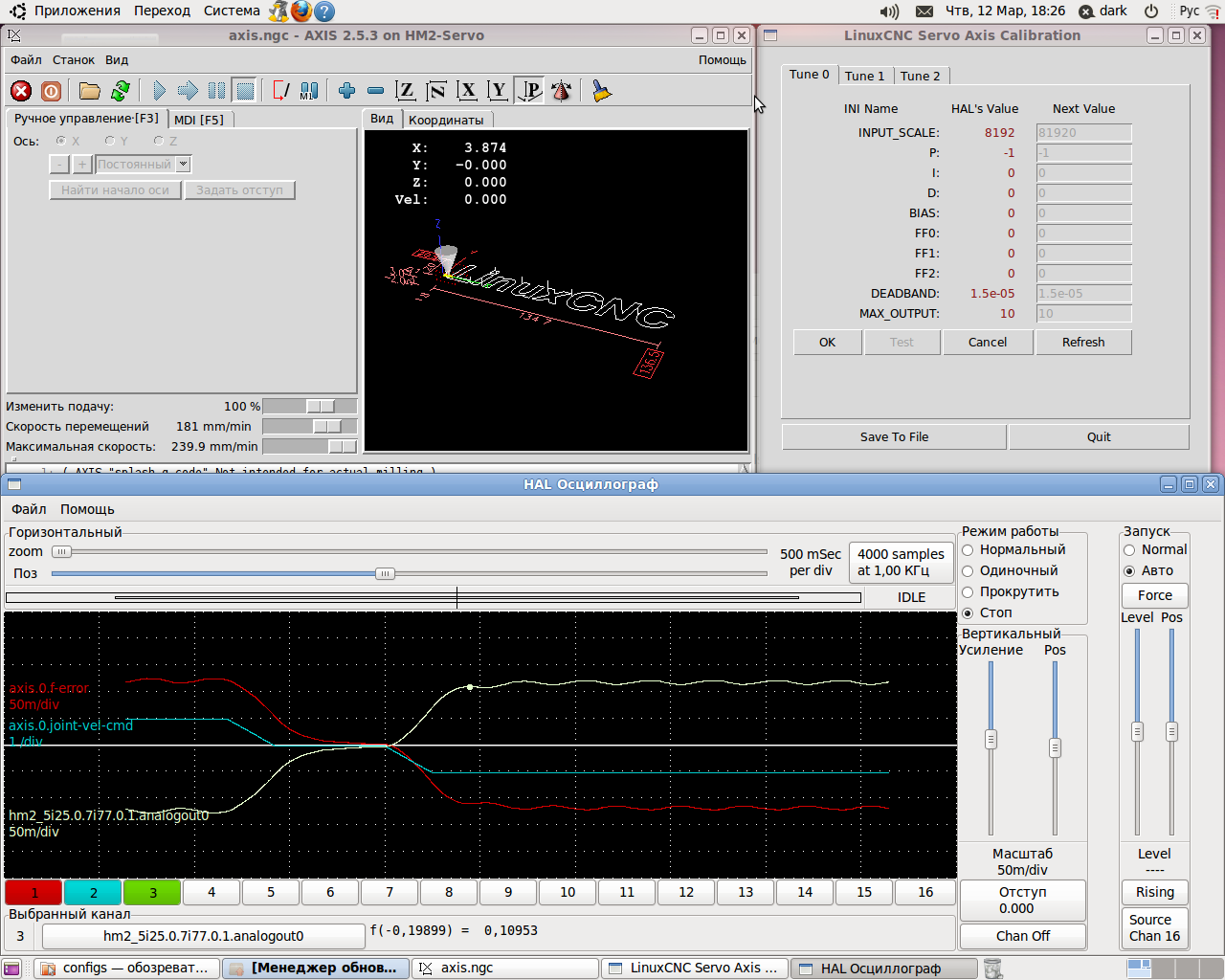Reload the current file
The width and height of the screenshot is (1225, 980).
[x=121, y=91]
